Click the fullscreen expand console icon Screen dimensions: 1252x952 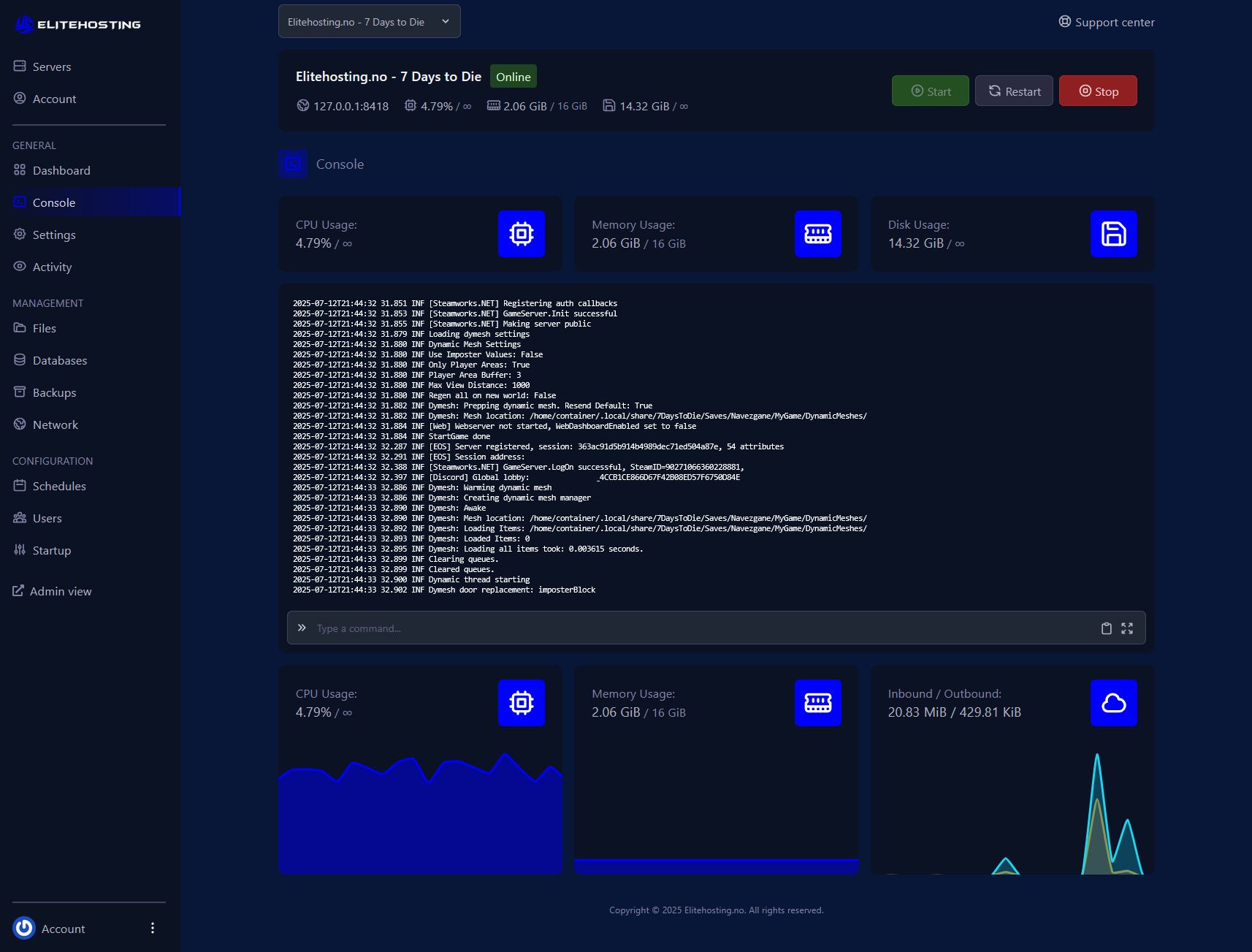point(1127,628)
